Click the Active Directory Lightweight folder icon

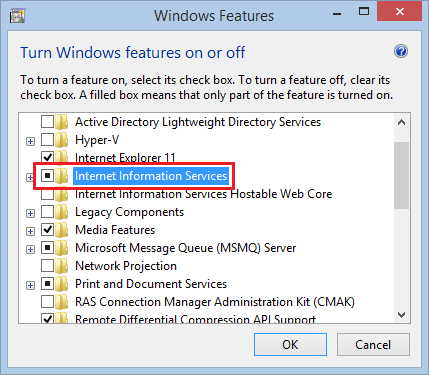[x=61, y=122]
